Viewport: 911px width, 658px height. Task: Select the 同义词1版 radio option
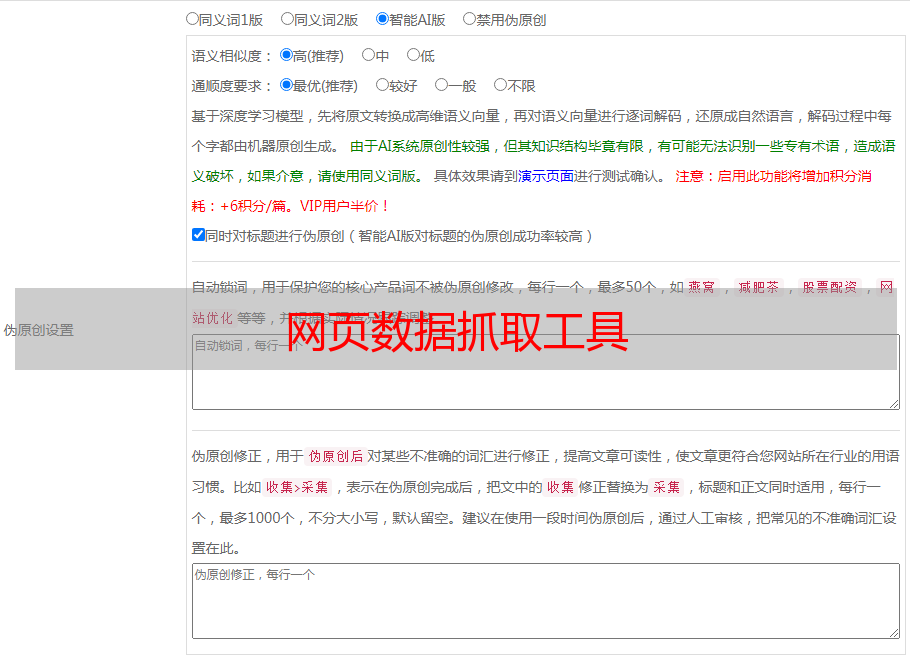click(x=192, y=19)
